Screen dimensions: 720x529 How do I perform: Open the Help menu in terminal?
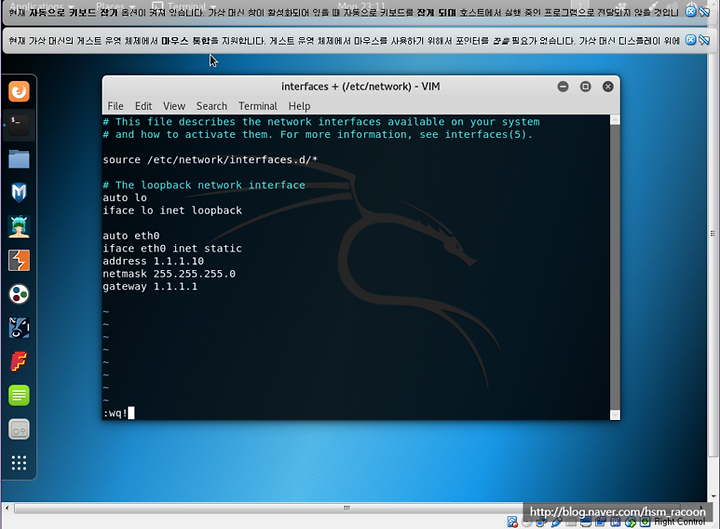(299, 106)
